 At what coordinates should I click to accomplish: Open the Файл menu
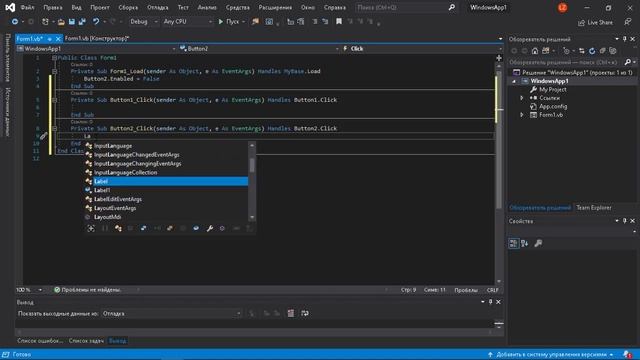click(x=27, y=7)
